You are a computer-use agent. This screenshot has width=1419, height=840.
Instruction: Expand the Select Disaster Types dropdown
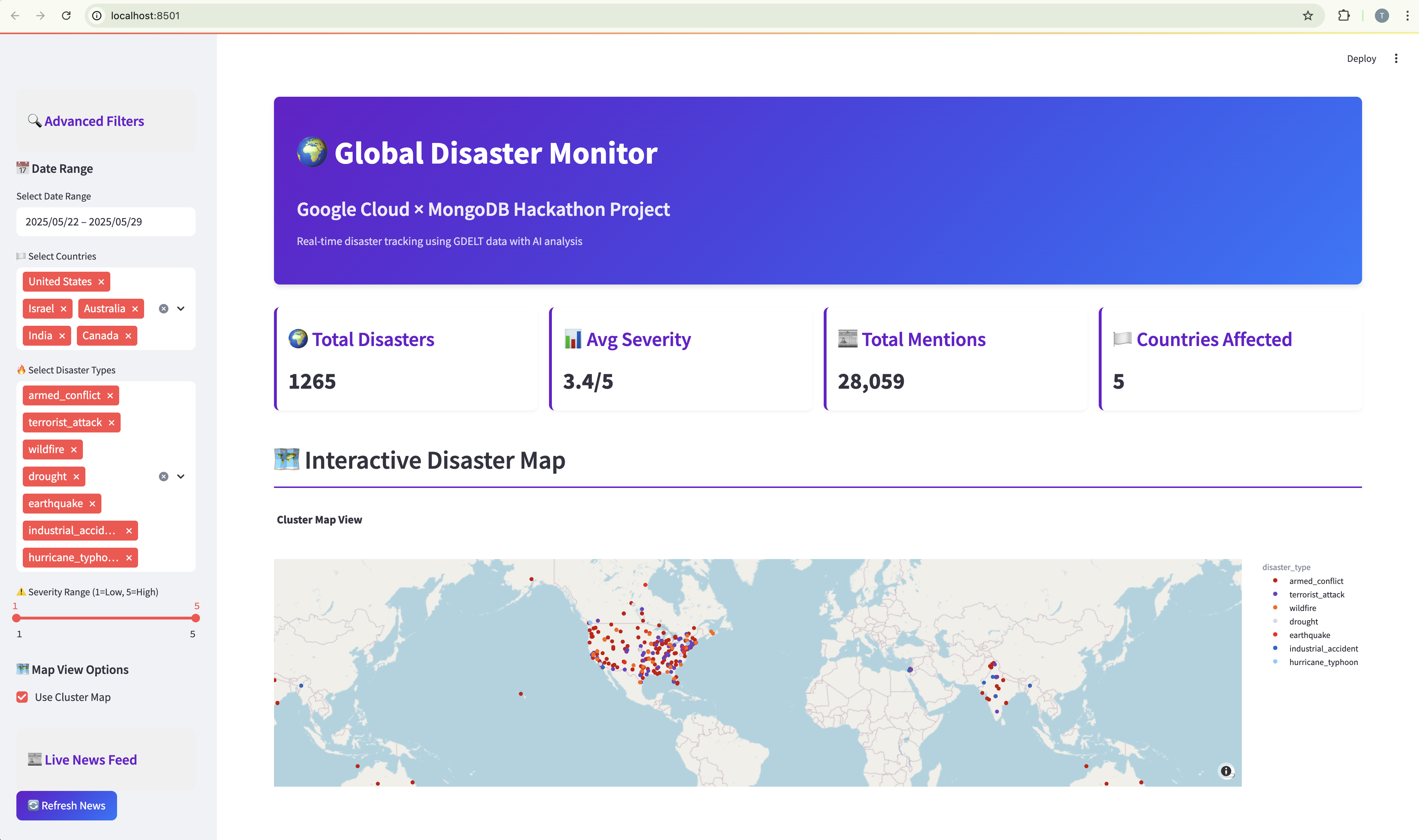pyautogui.click(x=181, y=477)
